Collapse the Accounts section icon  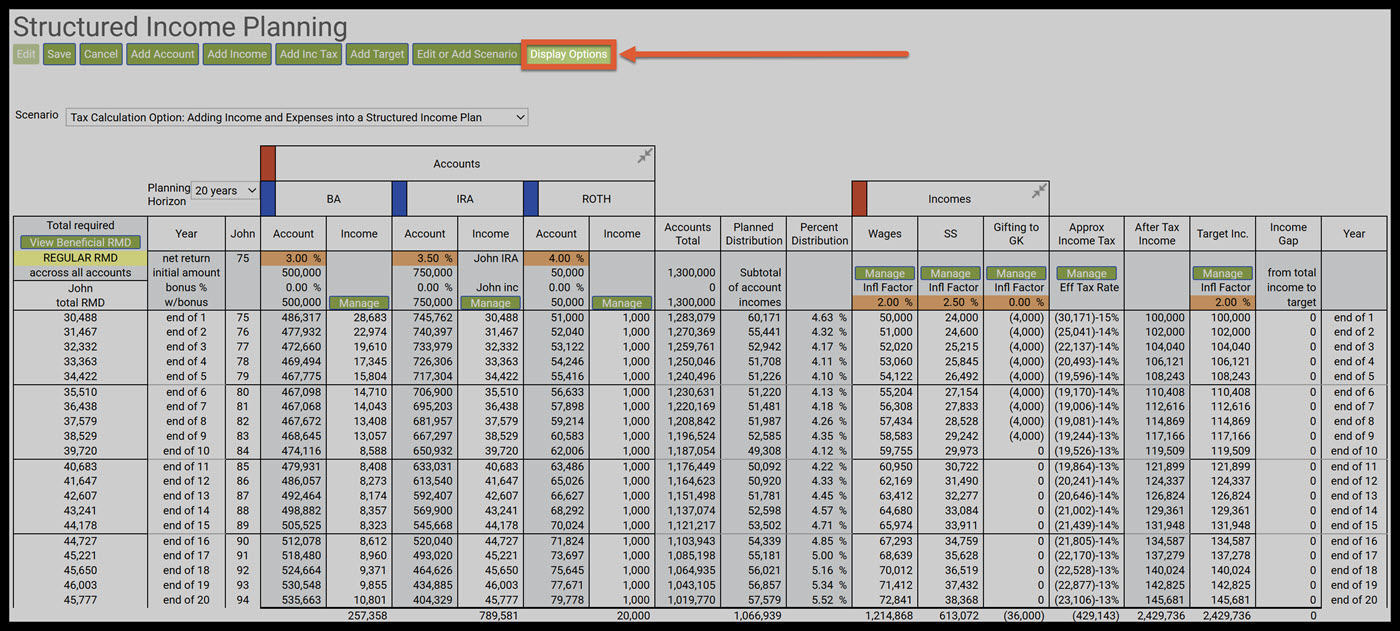pos(645,155)
